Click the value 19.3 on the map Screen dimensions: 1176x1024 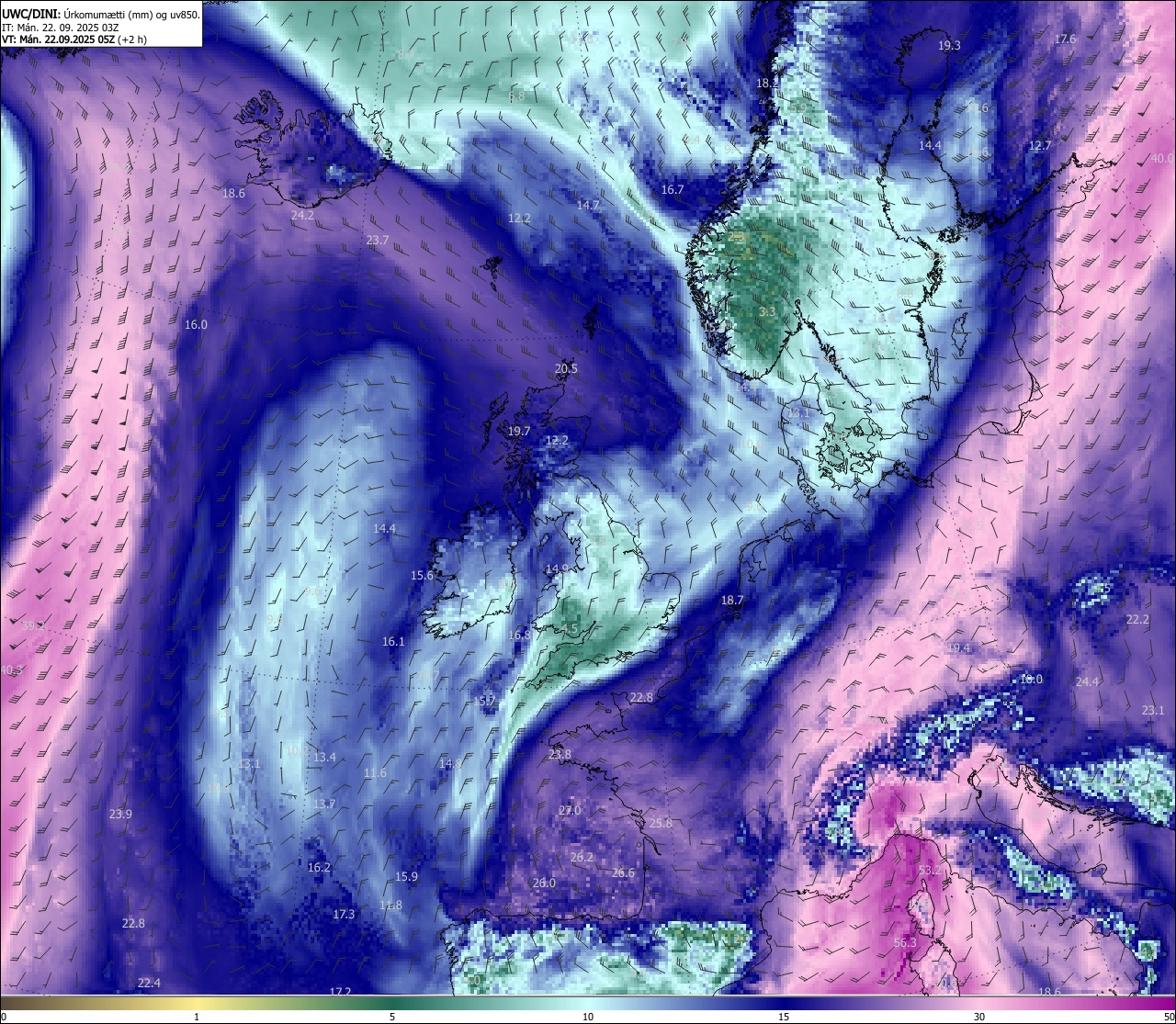(949, 46)
